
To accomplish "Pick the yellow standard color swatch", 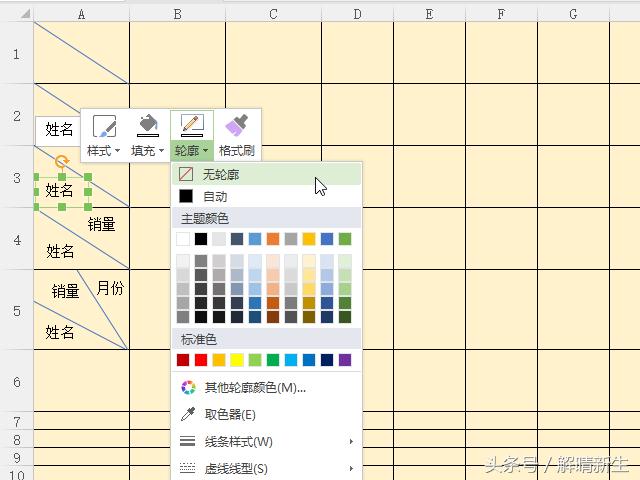I will [237, 360].
